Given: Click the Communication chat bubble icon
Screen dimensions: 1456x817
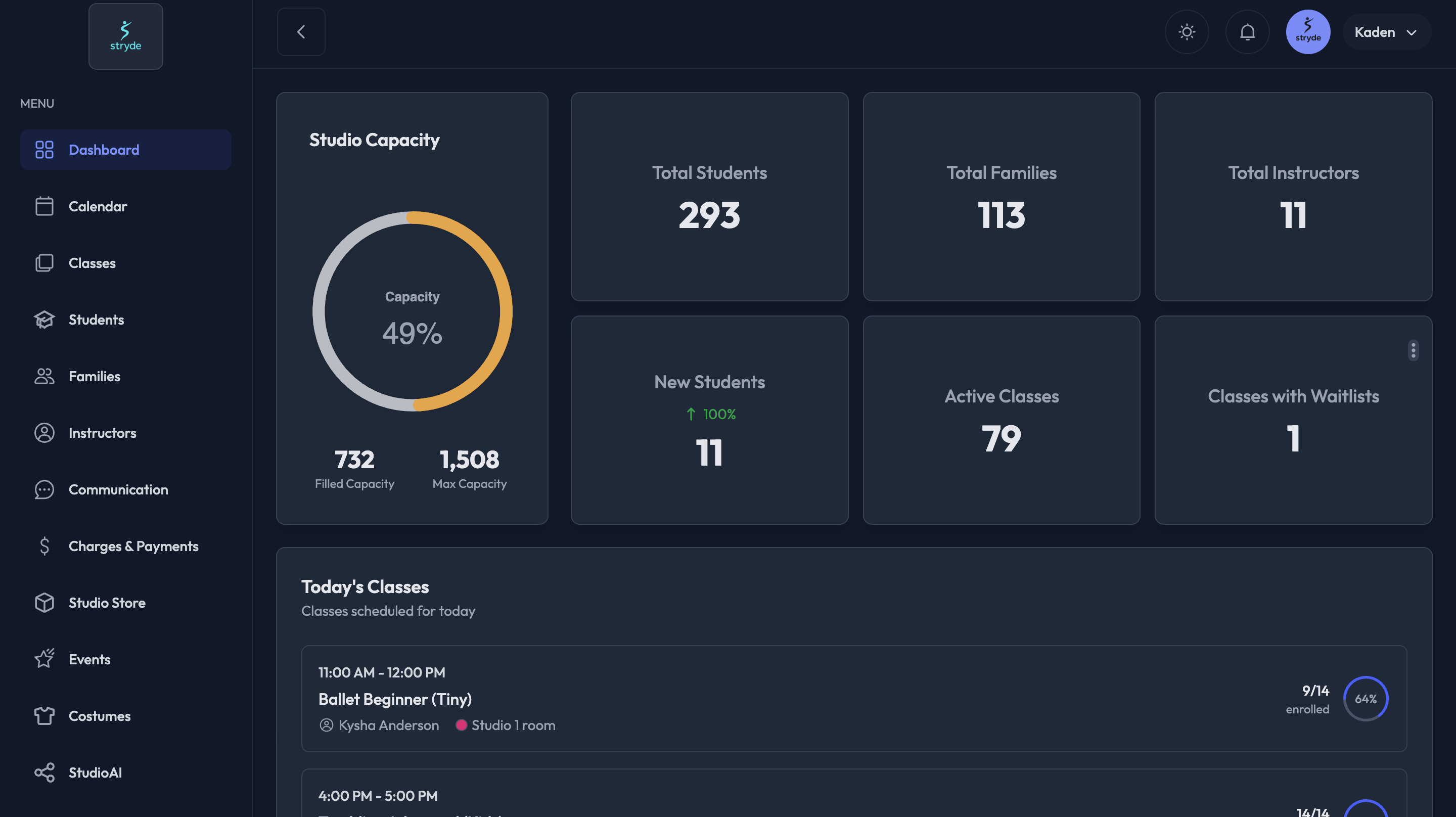Looking at the screenshot, I should (44, 489).
